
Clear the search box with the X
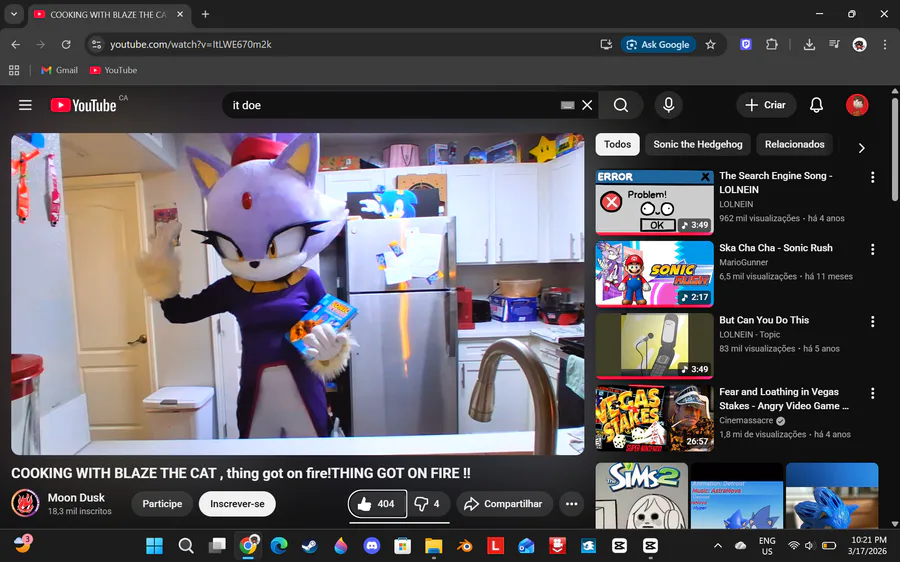587,105
